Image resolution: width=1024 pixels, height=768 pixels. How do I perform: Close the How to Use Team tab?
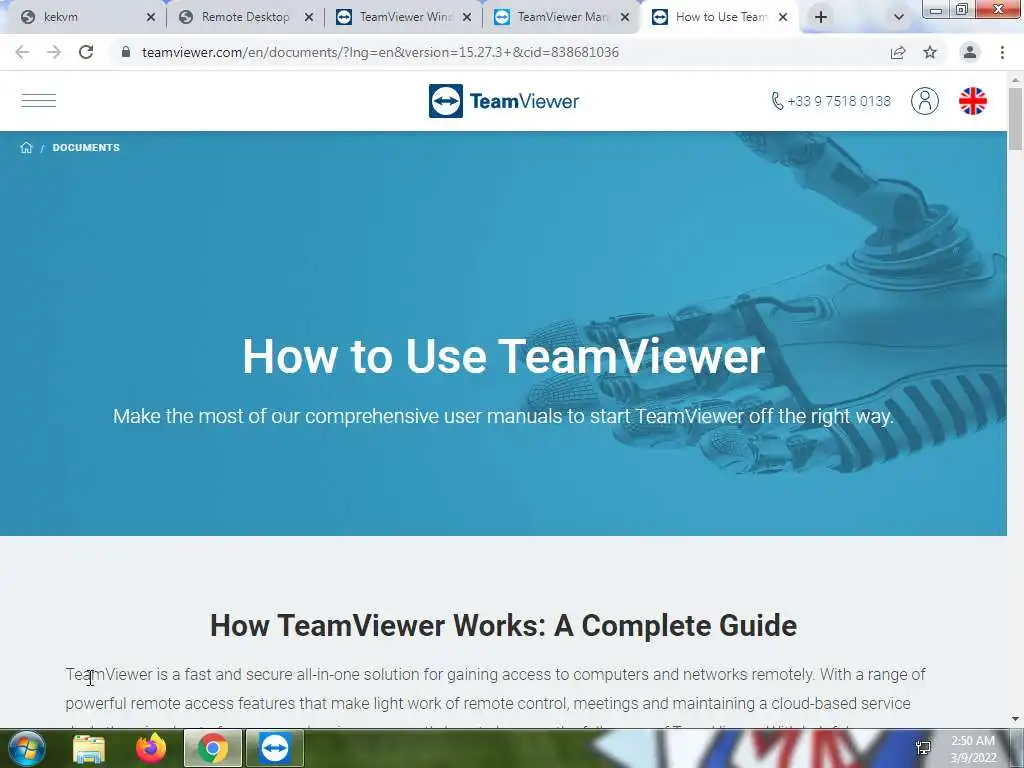point(783,18)
